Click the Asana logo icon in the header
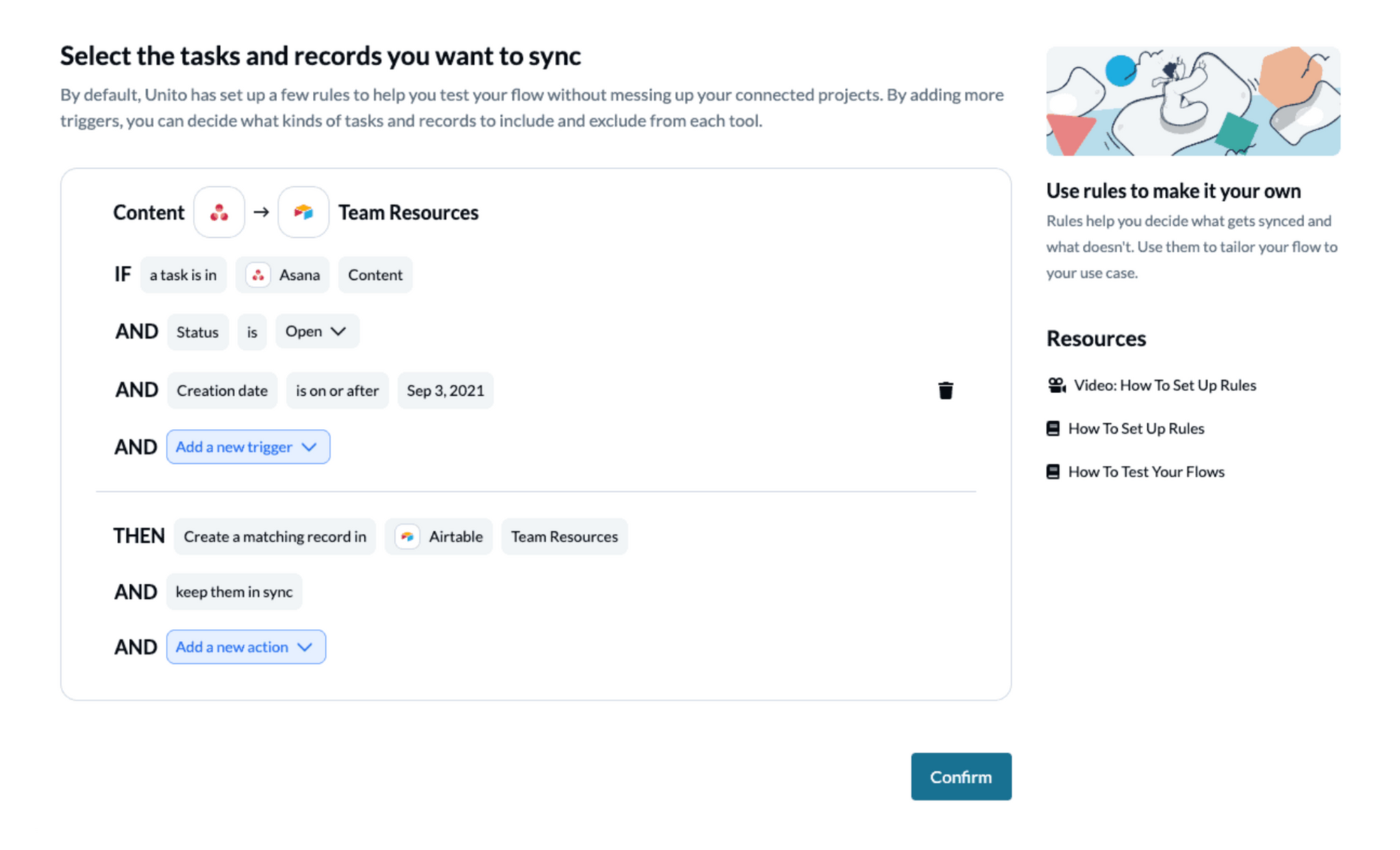The width and height of the screenshot is (1400, 850). [219, 212]
